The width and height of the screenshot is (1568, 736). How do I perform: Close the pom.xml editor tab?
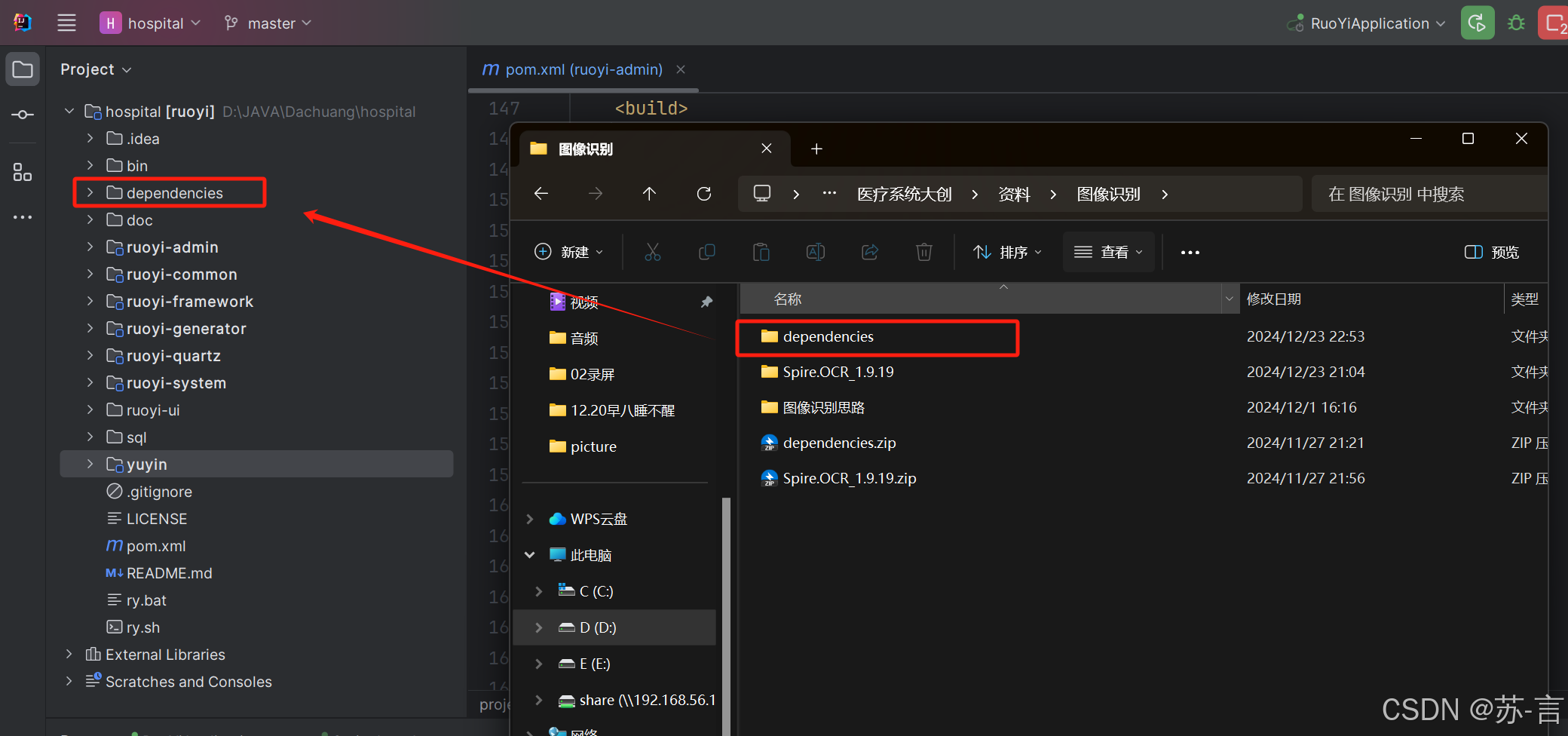681,69
